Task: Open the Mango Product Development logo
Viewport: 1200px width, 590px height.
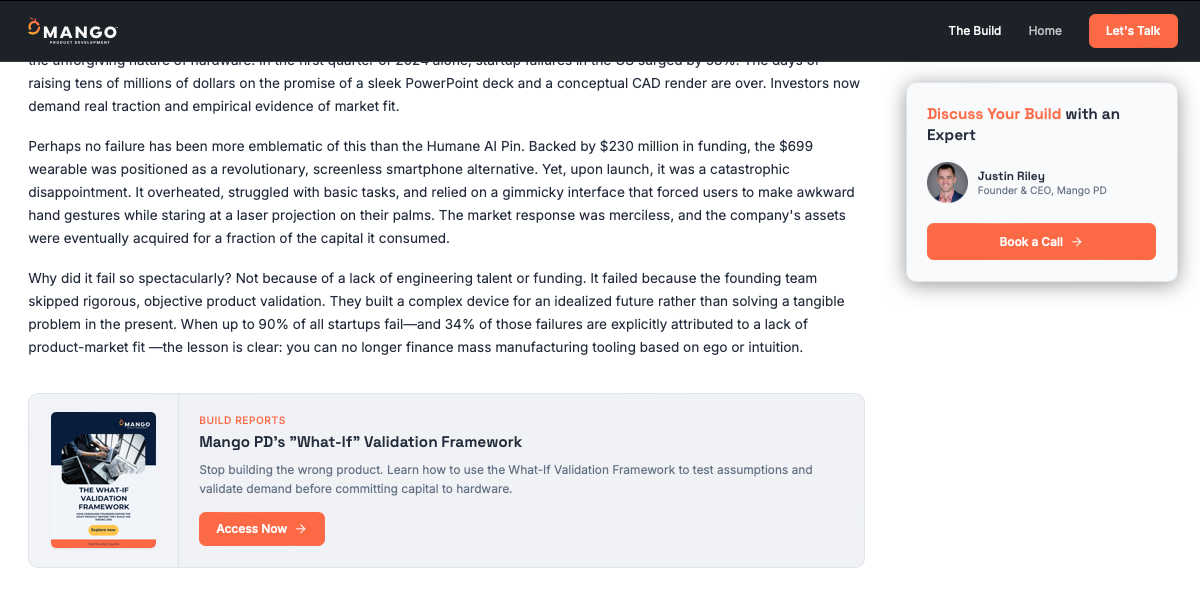Action: point(72,31)
